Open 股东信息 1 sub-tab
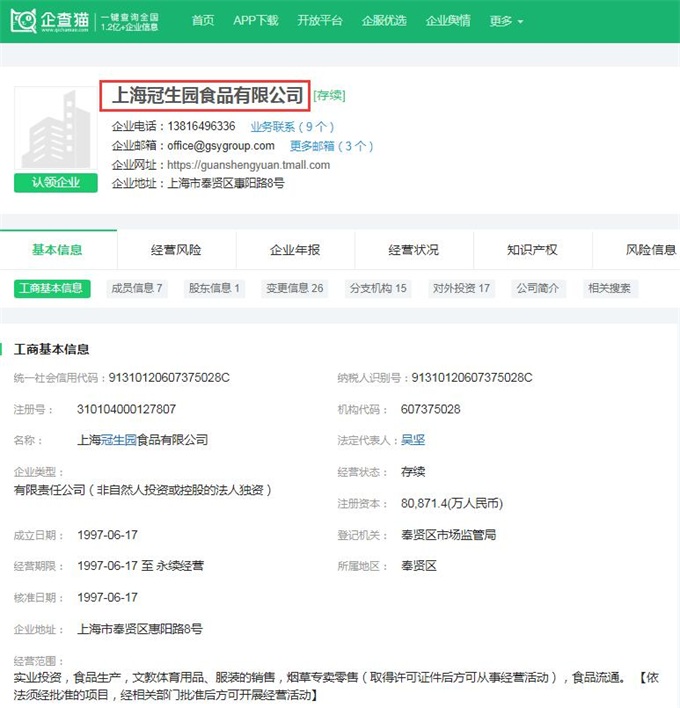The image size is (680, 708). click(x=214, y=288)
